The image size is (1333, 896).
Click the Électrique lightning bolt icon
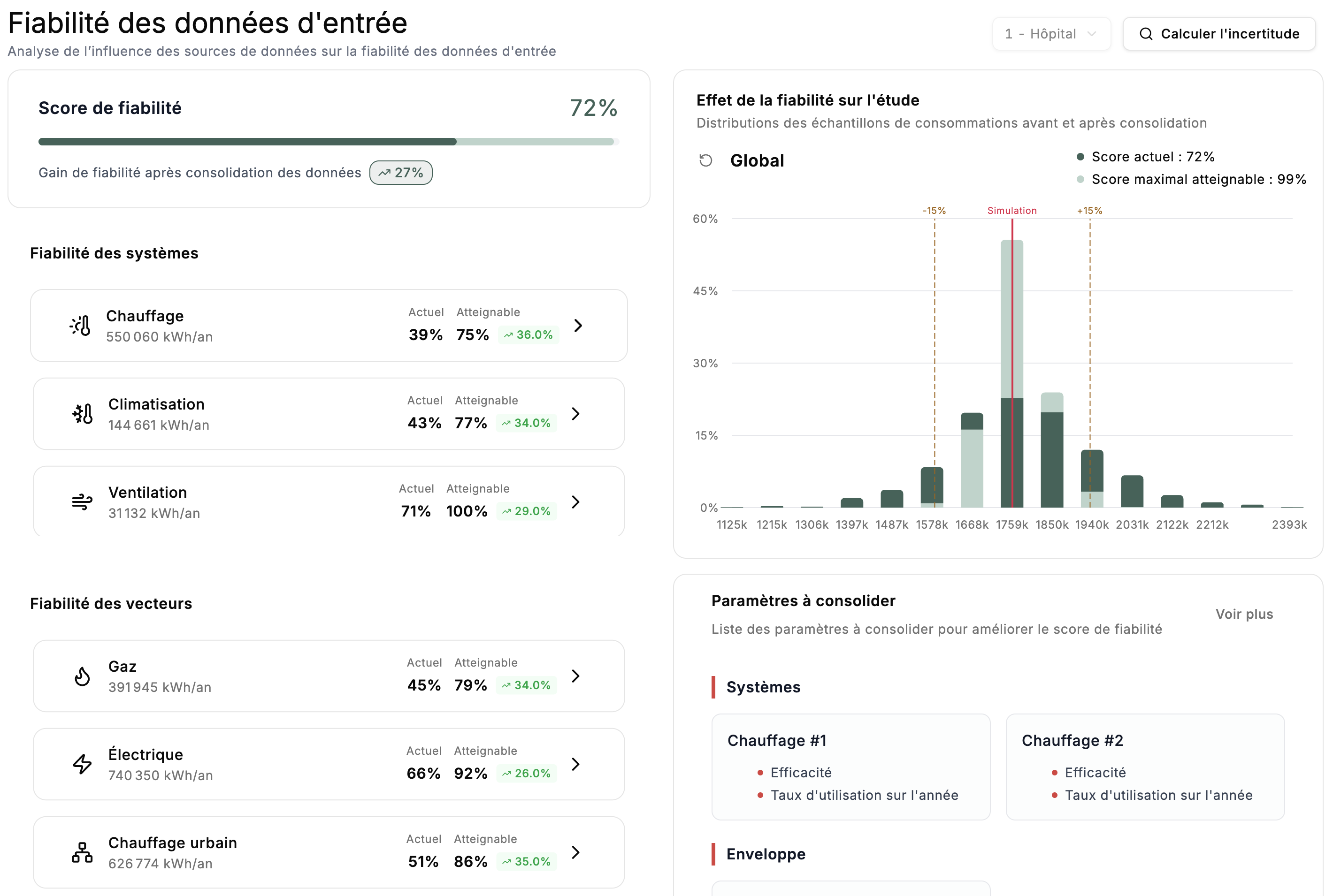tap(82, 764)
